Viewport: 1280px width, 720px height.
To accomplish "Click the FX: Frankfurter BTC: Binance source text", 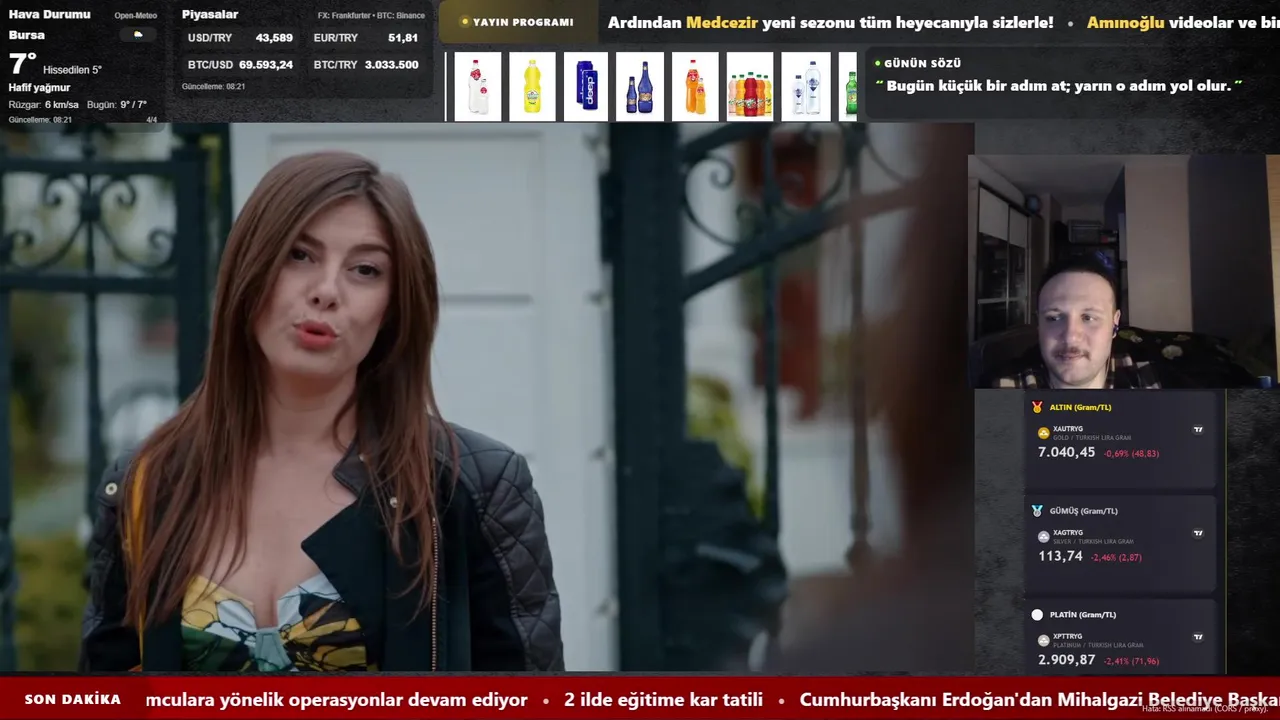I will [371, 16].
